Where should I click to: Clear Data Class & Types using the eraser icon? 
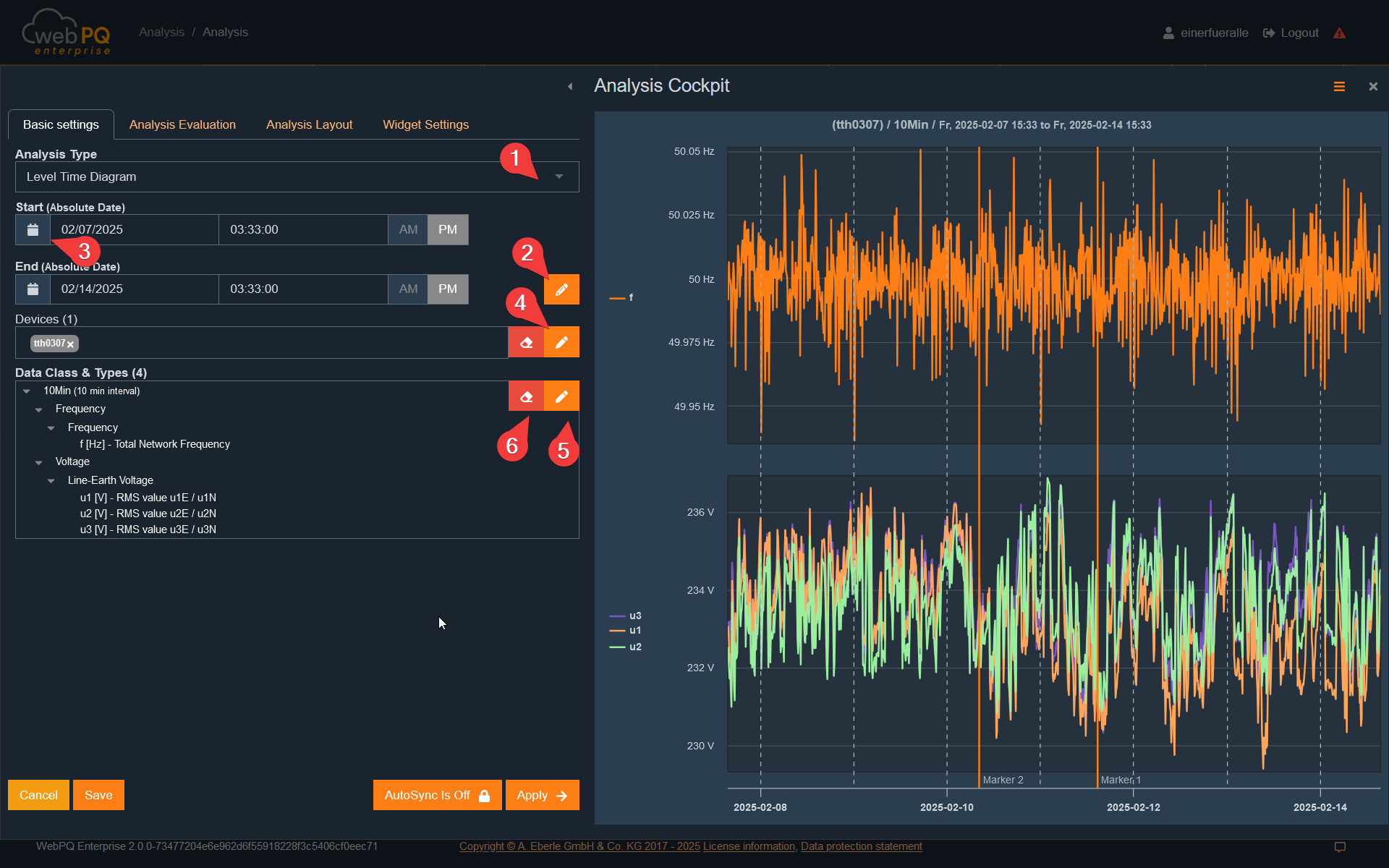526,396
